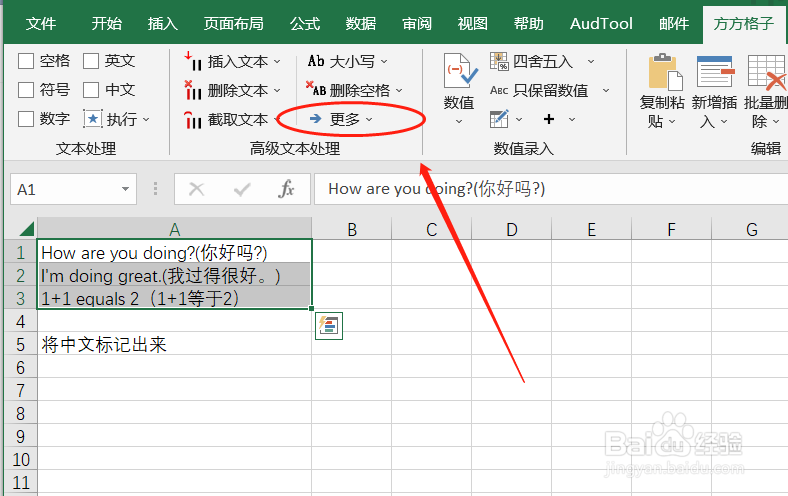The width and height of the screenshot is (788, 496).
Task: Open the 只保留数值 dropdown arrow
Action: click(606, 91)
